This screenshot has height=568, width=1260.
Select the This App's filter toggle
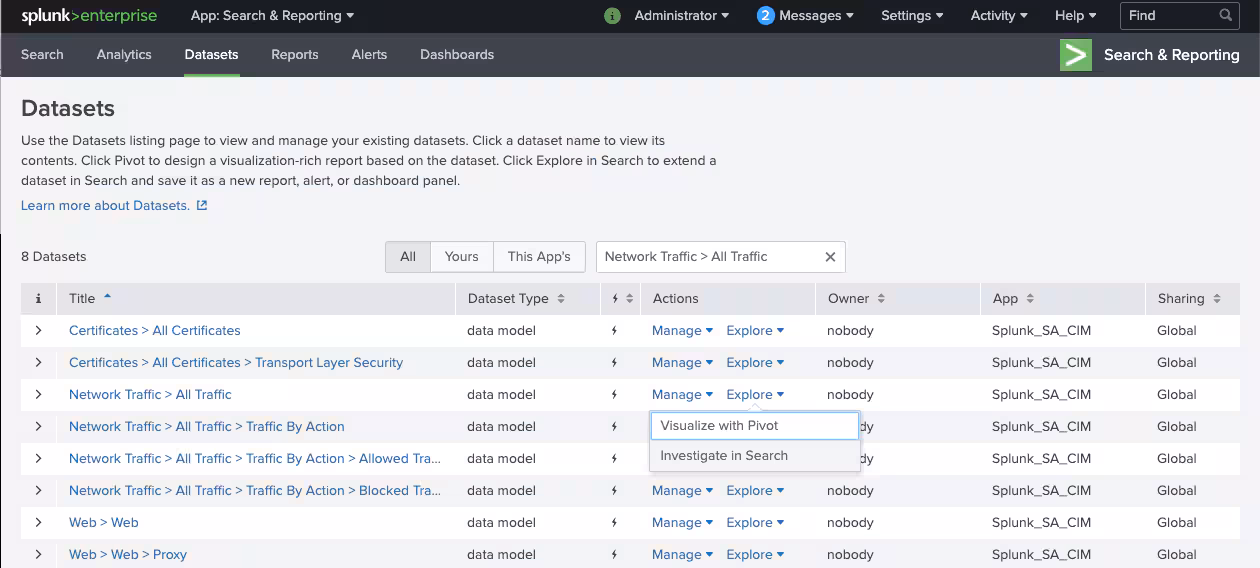(538, 257)
